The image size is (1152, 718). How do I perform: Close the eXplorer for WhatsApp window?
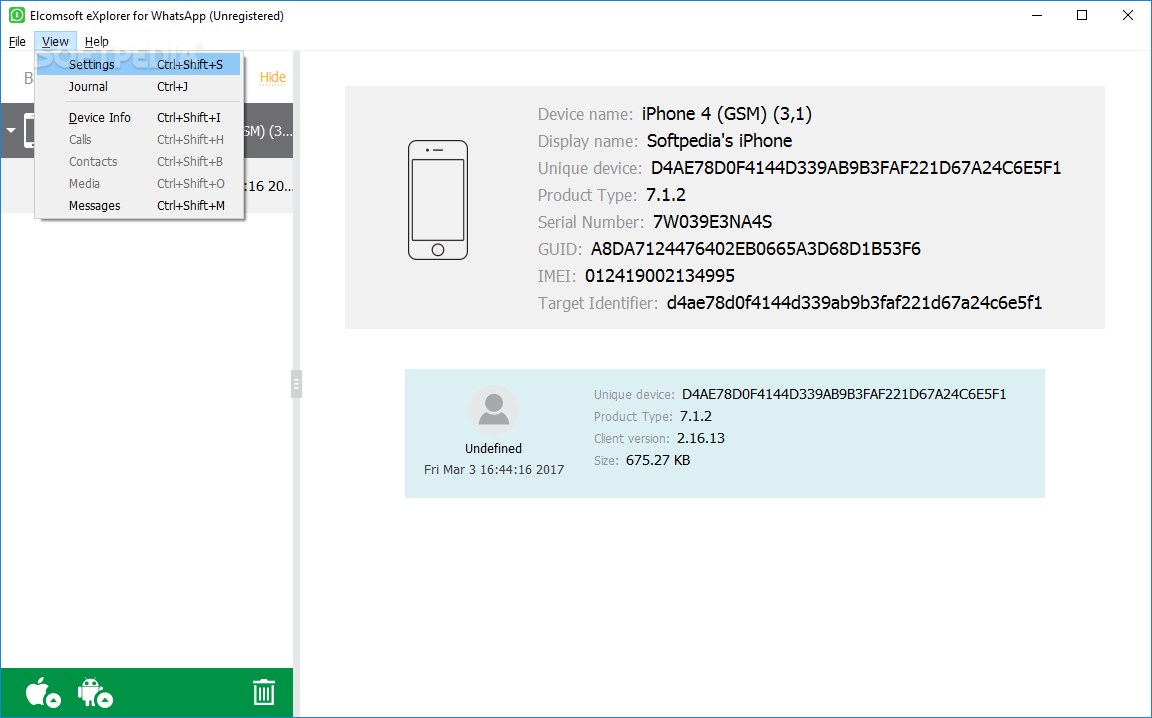[1128, 15]
